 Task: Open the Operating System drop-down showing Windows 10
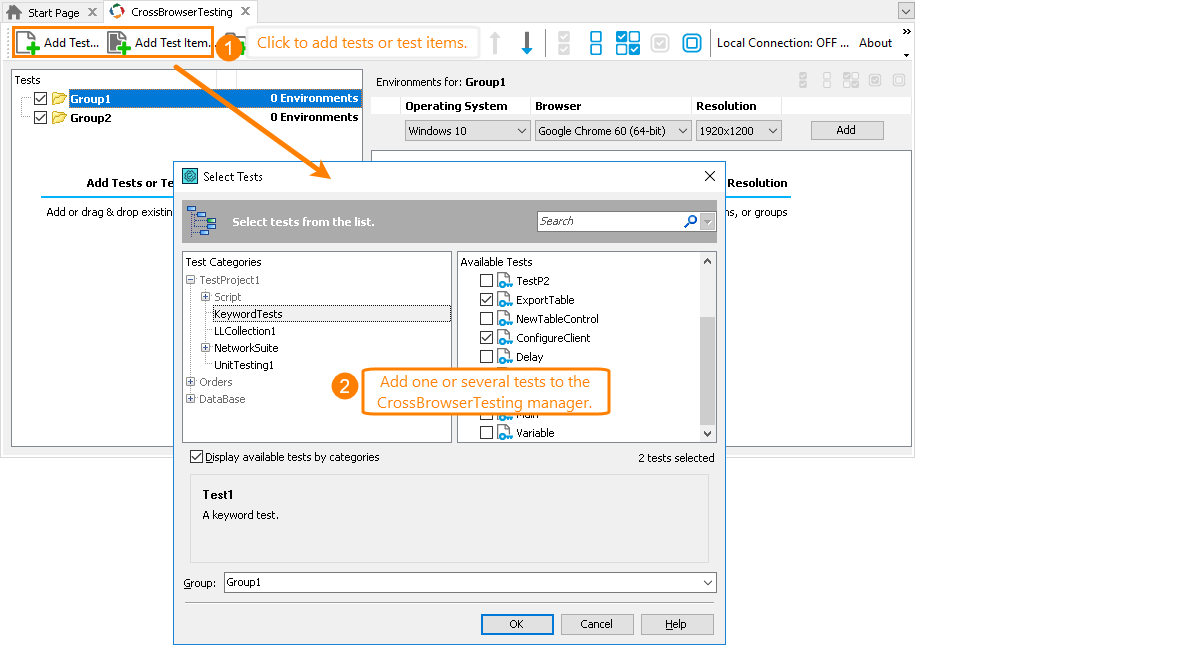(467, 131)
